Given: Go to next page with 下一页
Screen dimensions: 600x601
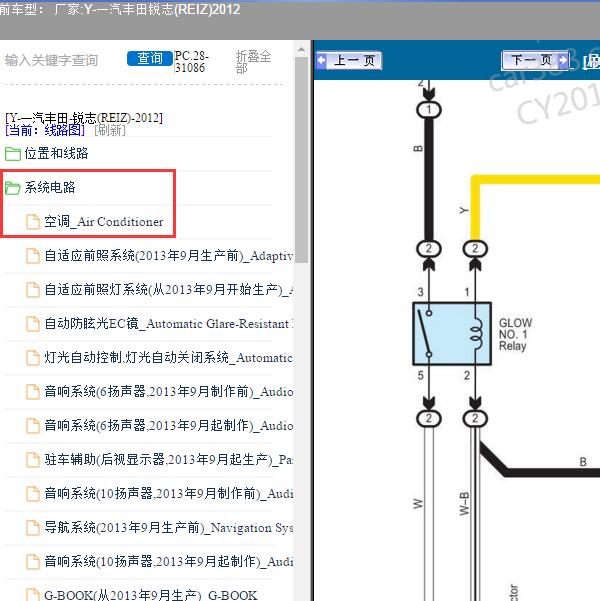Looking at the screenshot, I should [x=536, y=60].
